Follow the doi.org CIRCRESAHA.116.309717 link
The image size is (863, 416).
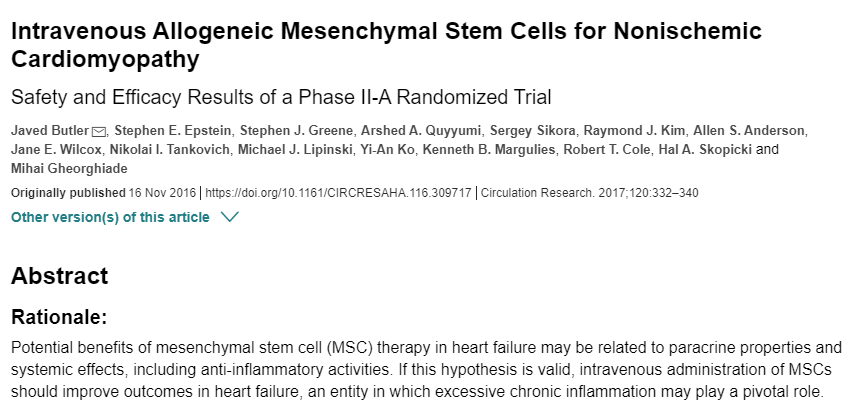pyautogui.click(x=338, y=193)
